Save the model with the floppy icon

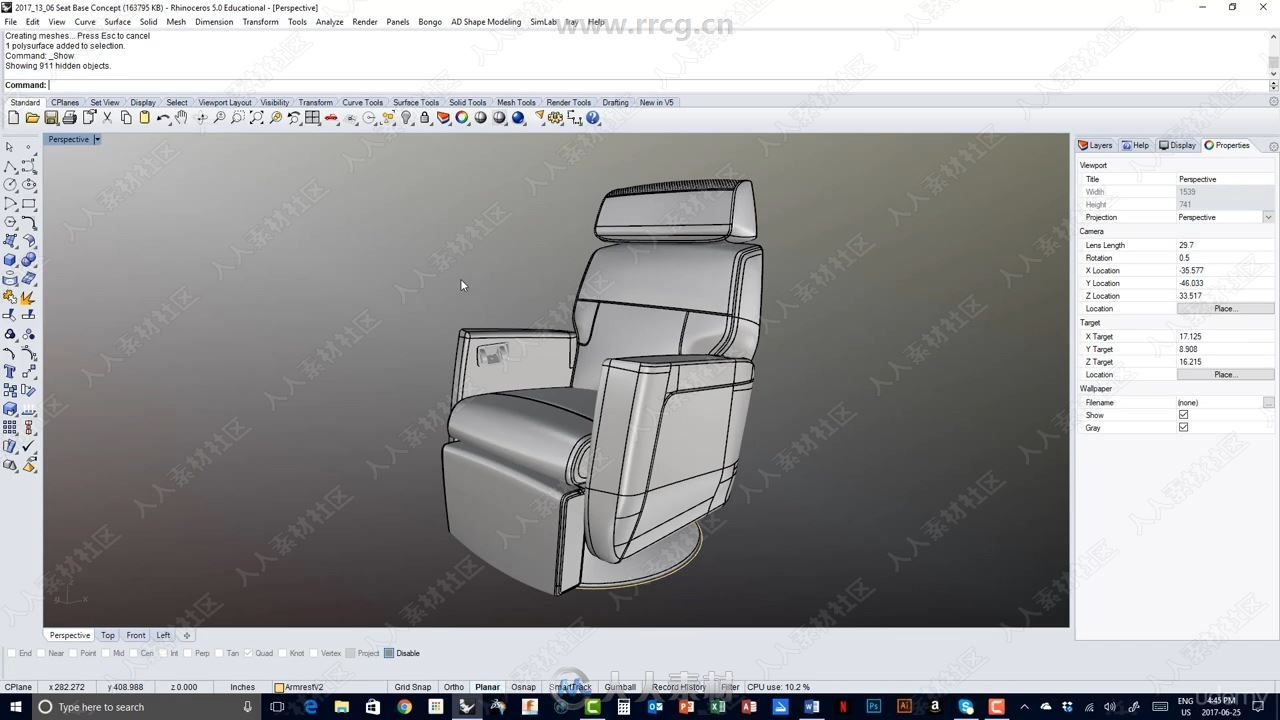(x=51, y=118)
